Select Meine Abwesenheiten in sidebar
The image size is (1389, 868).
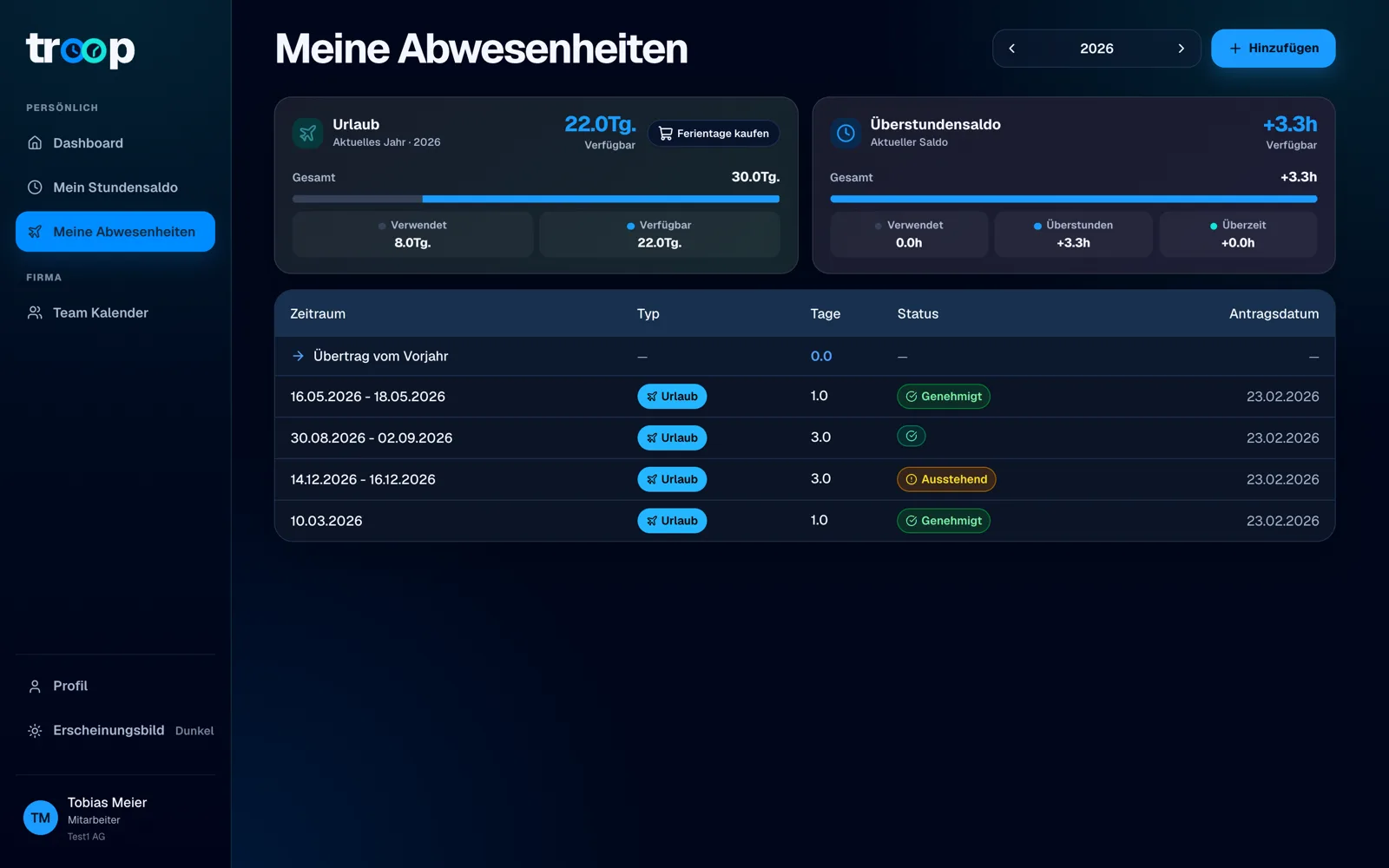tap(115, 232)
